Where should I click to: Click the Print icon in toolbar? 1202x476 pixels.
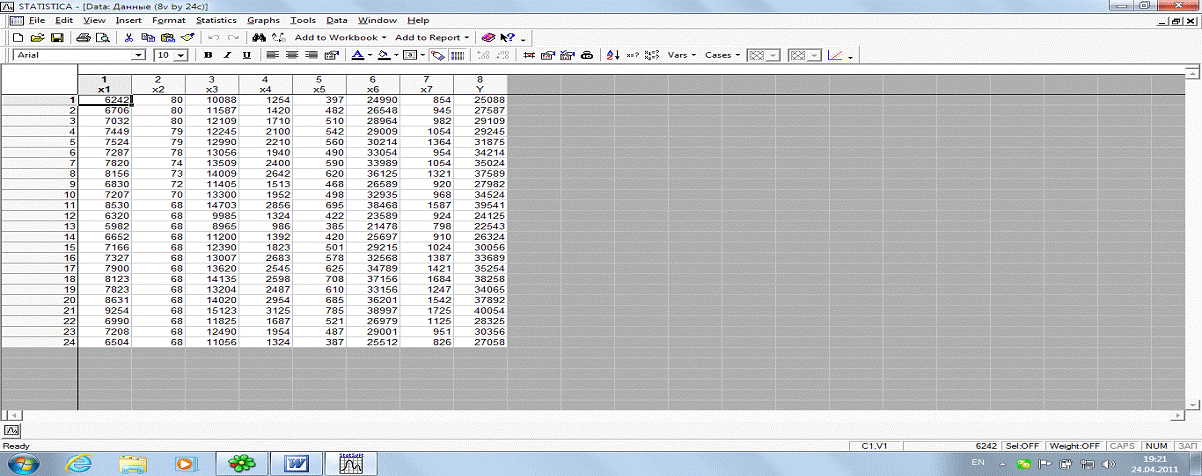tap(84, 38)
